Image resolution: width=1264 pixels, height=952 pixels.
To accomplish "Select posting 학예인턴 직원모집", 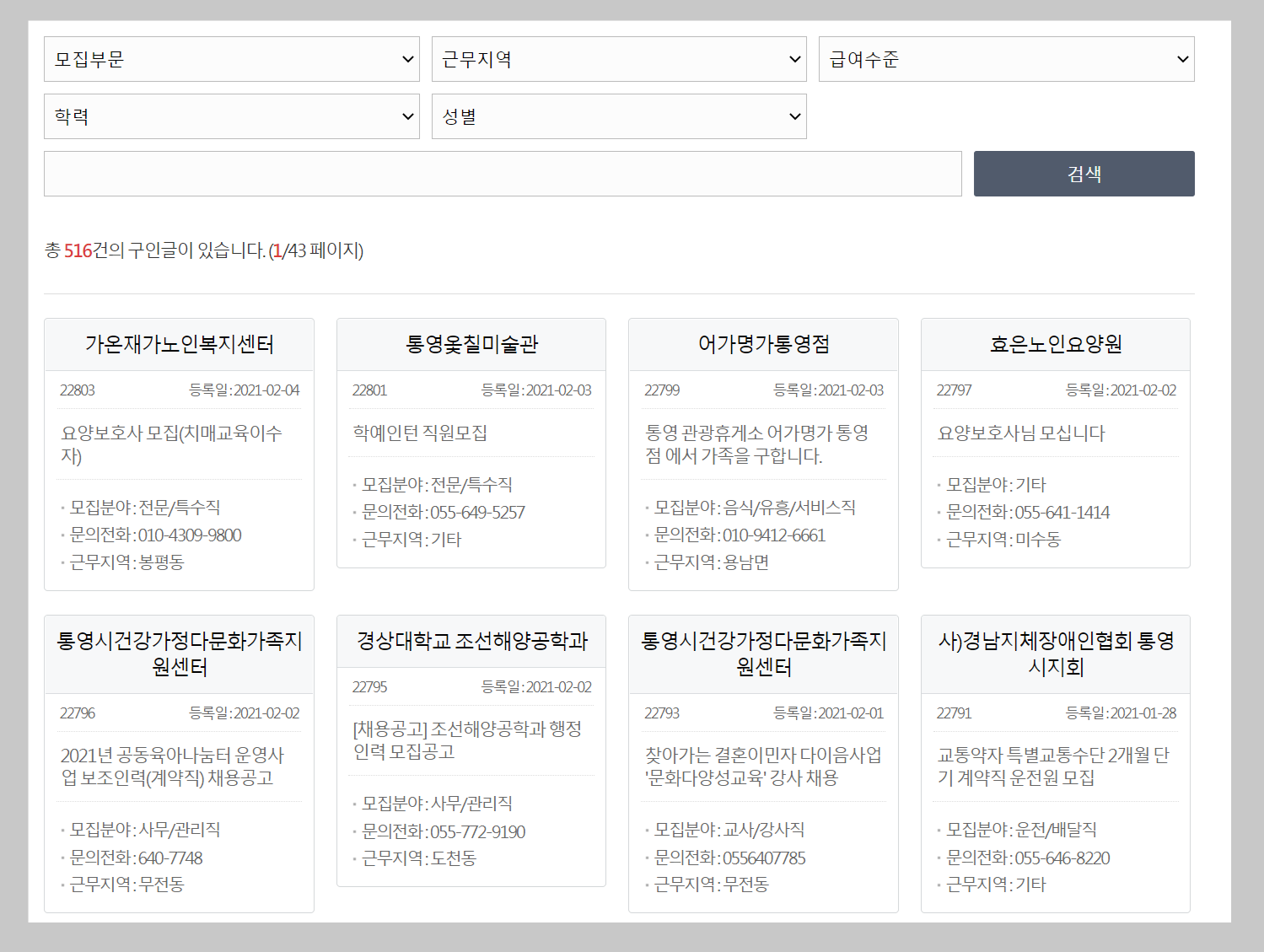I will click(420, 433).
